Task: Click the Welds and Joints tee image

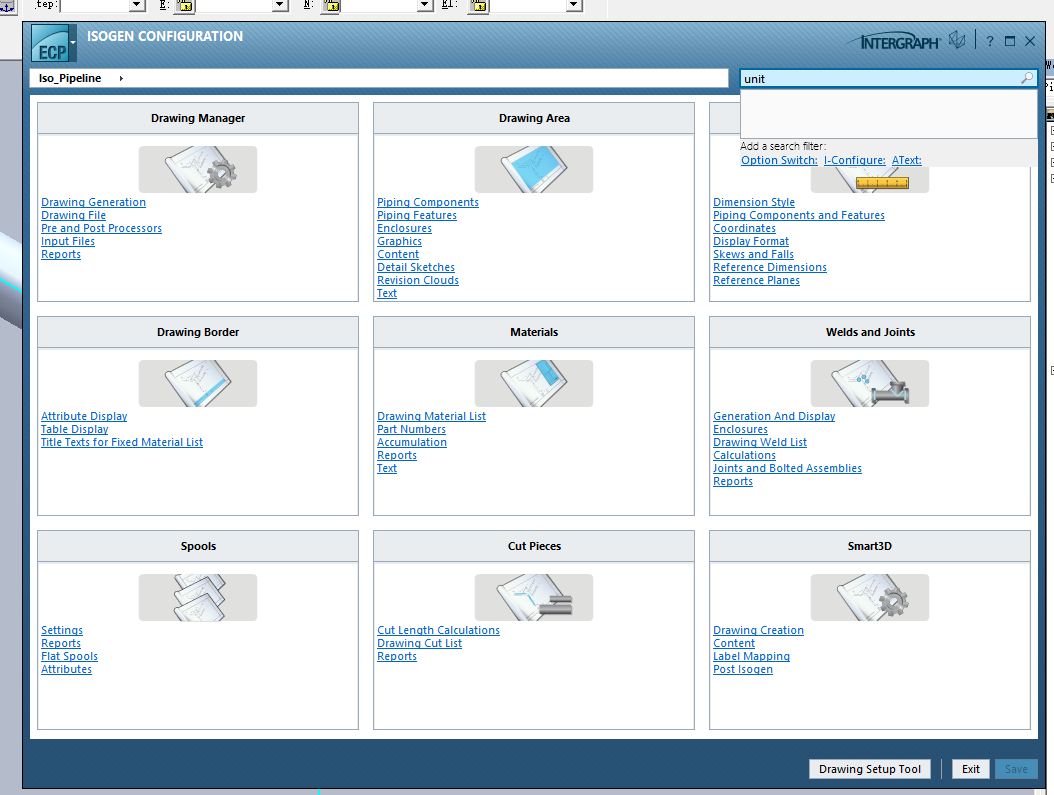Action: (869, 383)
